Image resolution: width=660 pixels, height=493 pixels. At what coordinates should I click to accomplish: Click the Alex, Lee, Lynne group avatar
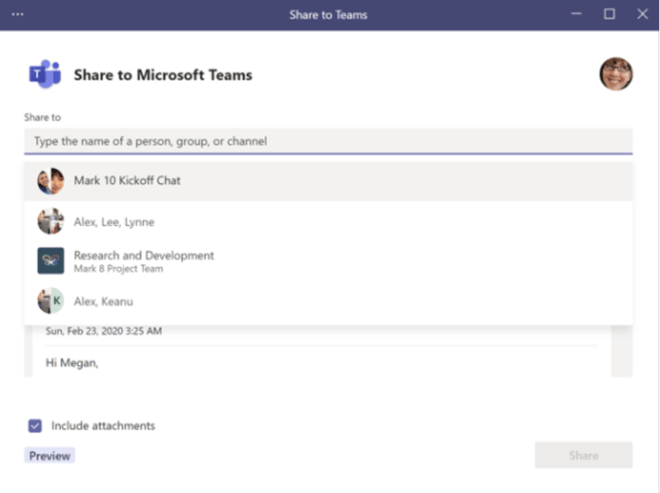(51, 221)
